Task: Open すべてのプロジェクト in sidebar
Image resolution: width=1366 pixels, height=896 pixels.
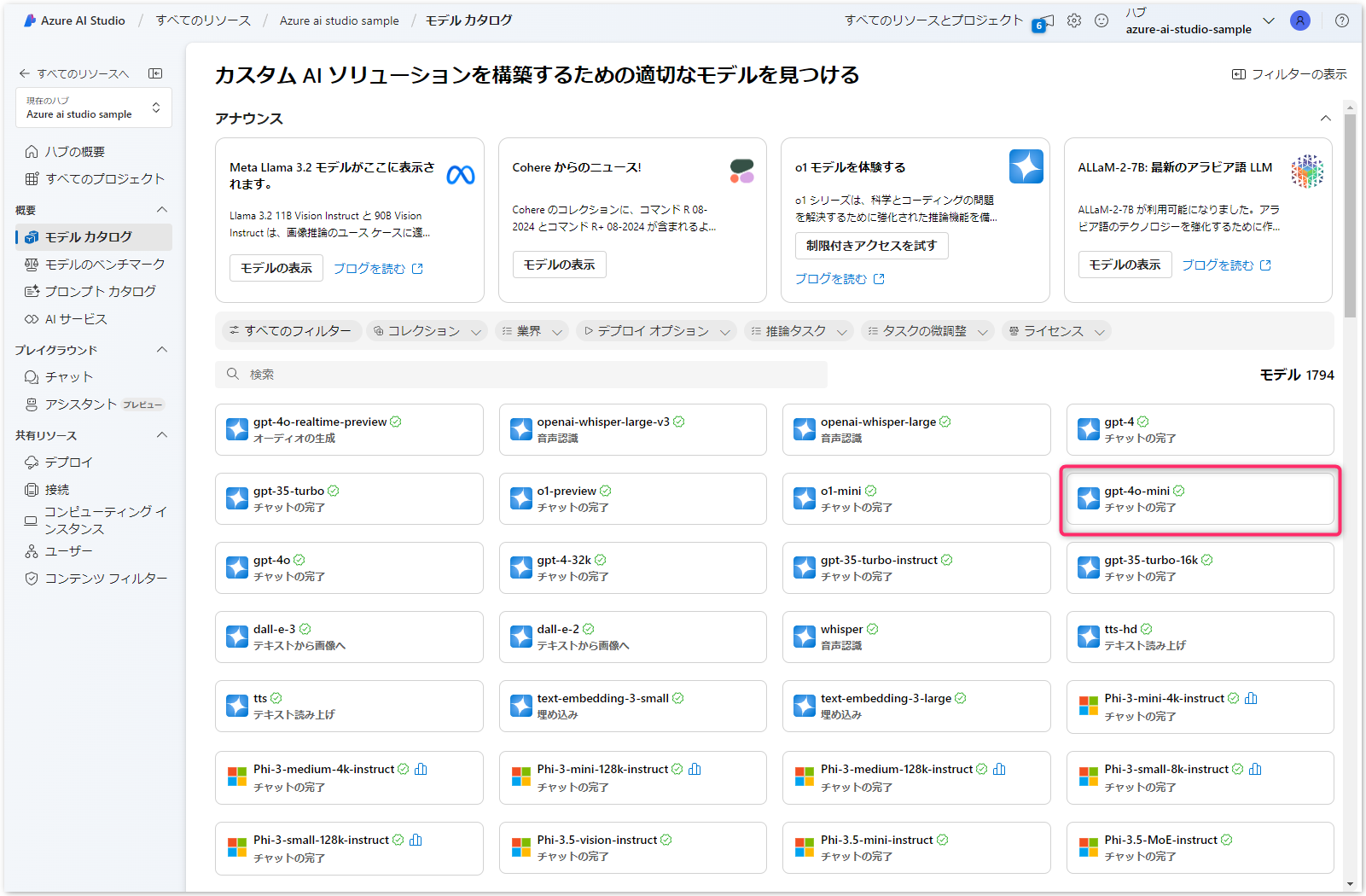Action: tap(94, 179)
